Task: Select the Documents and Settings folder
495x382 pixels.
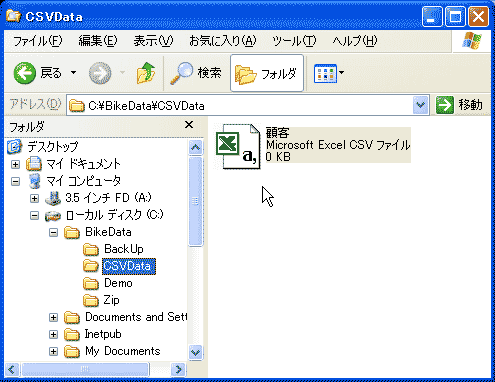Action: pyautogui.click(x=136, y=317)
